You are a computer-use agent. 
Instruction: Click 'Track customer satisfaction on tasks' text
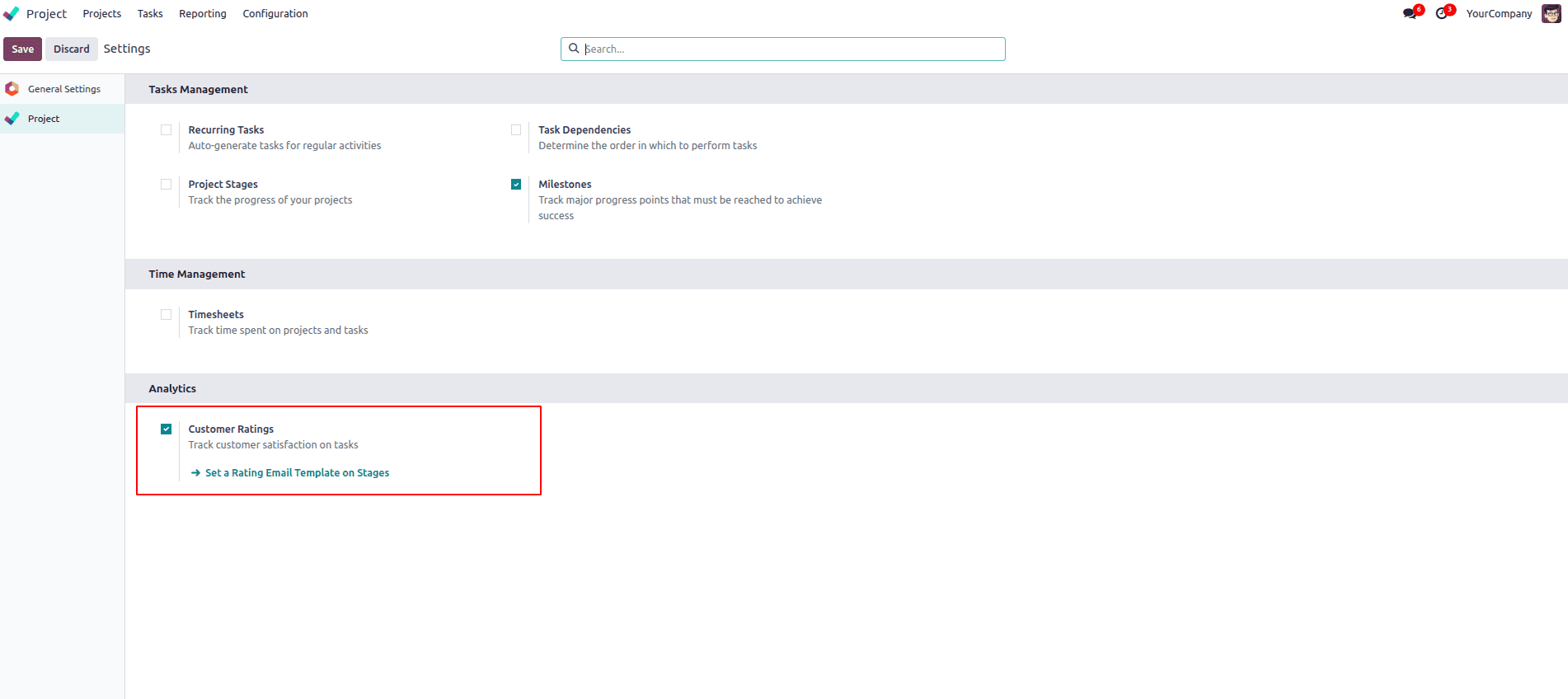click(273, 445)
